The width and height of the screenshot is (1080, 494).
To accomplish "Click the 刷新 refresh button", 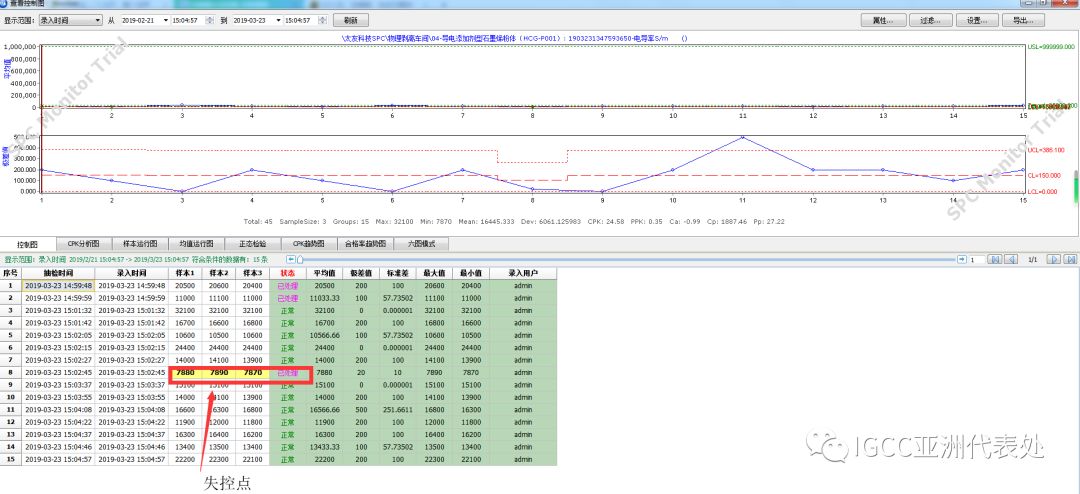I will [350, 20].
